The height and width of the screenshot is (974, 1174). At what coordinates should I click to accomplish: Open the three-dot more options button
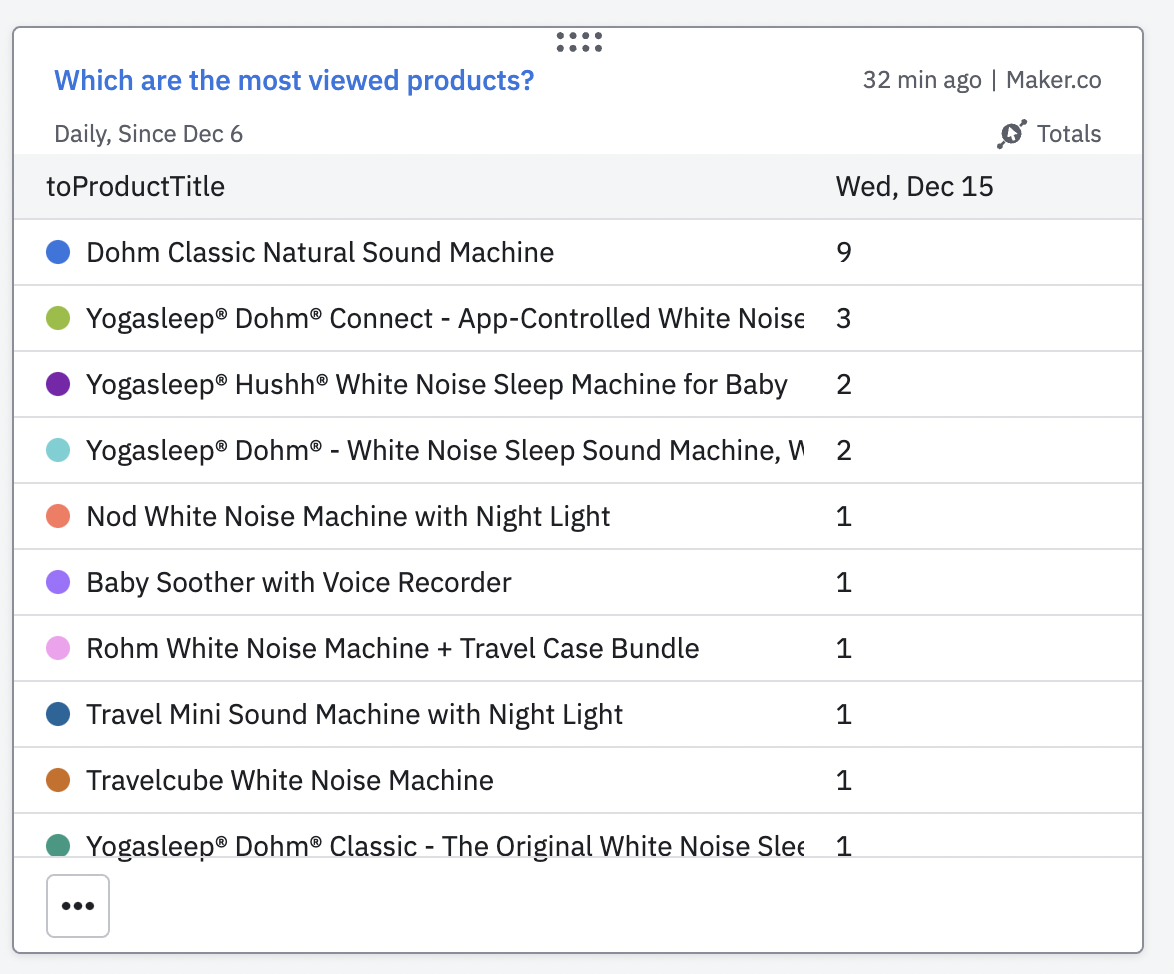pos(78,906)
